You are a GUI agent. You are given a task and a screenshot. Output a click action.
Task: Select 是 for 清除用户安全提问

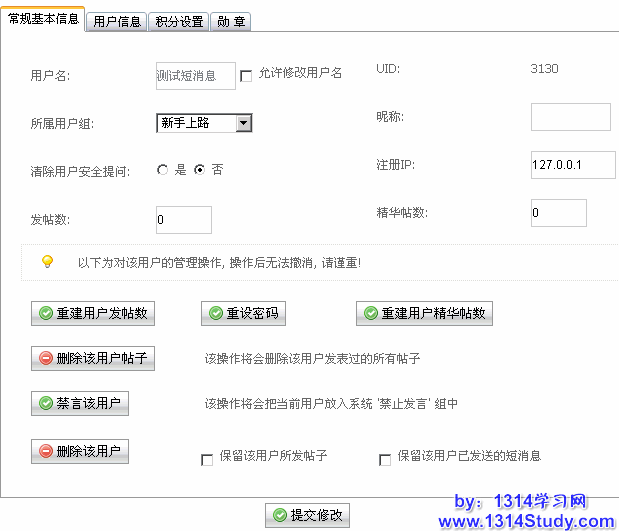click(x=162, y=170)
